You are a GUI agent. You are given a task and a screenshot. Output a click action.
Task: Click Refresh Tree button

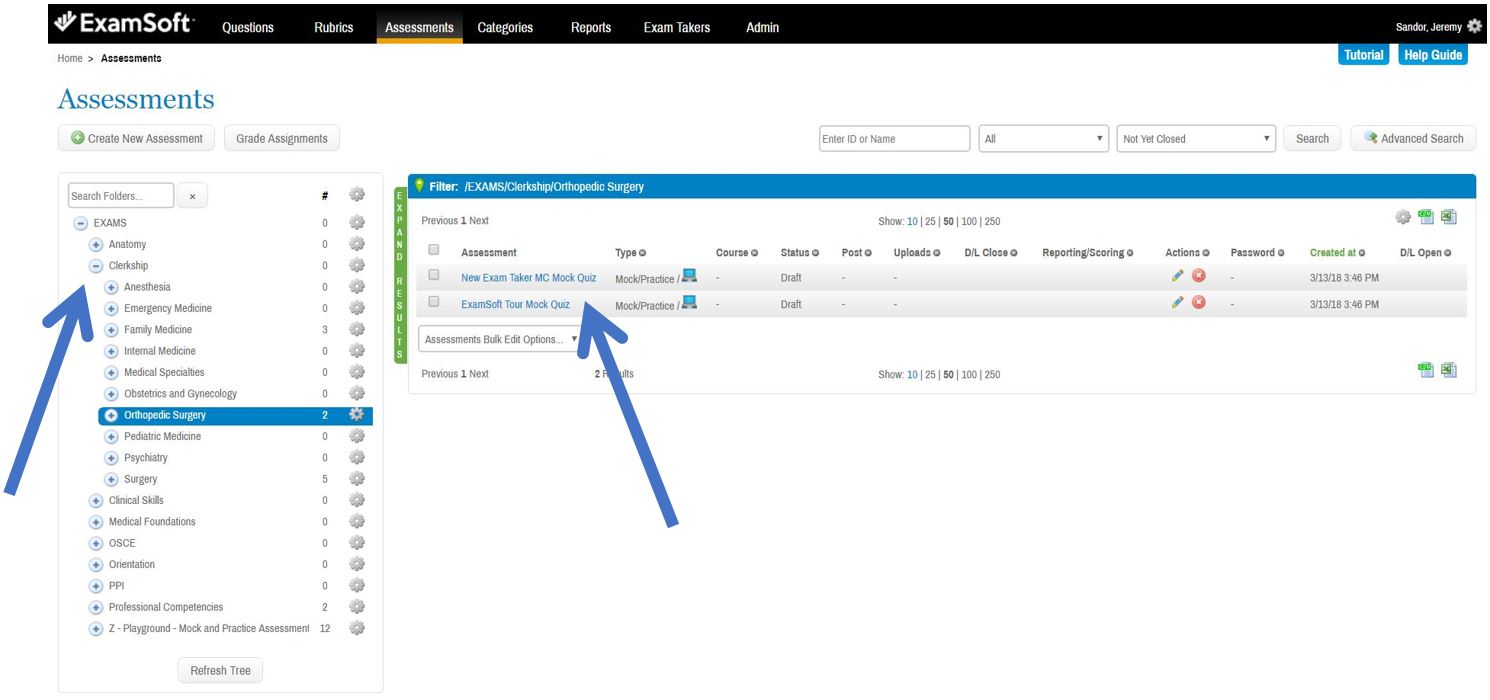220,670
